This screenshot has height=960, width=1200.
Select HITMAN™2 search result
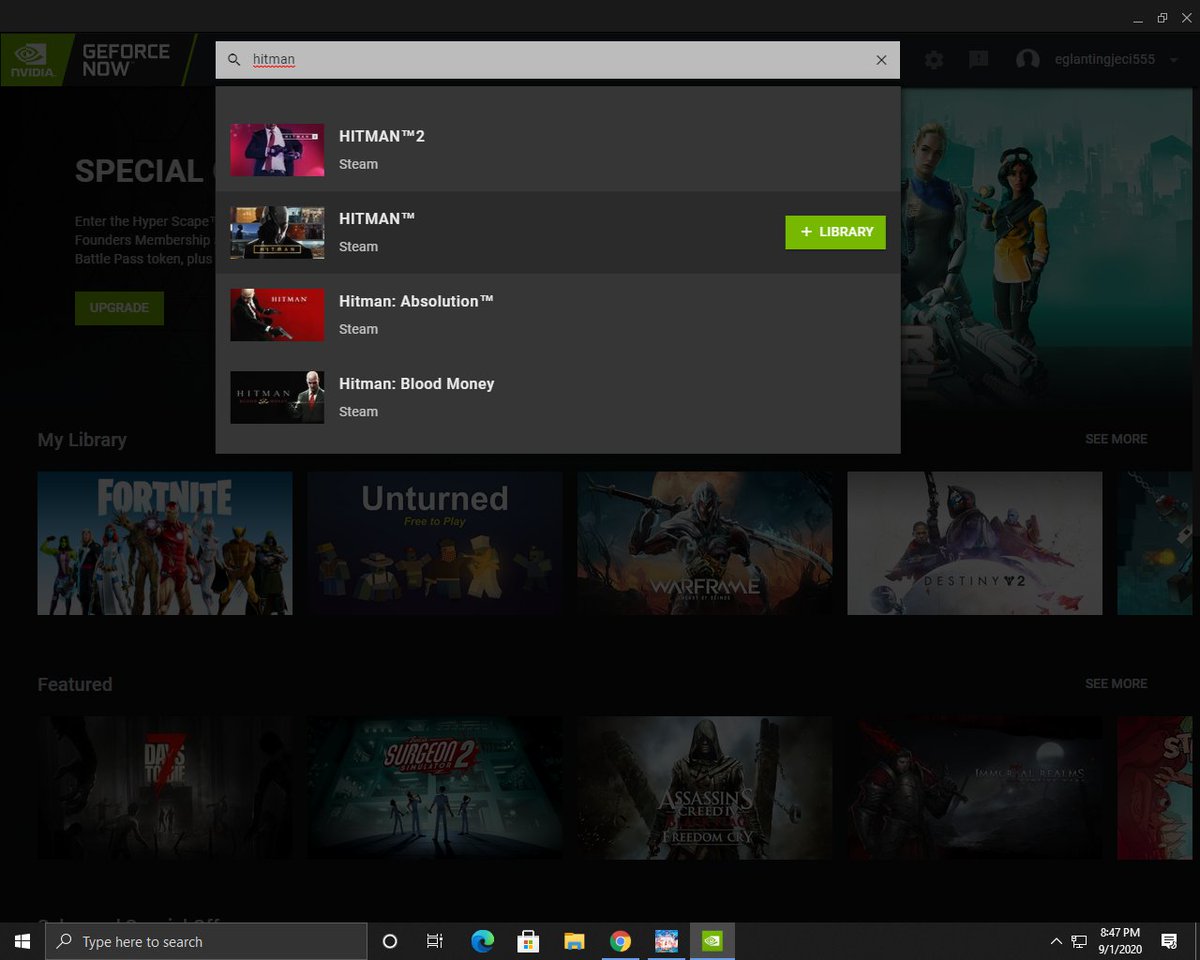pos(558,150)
